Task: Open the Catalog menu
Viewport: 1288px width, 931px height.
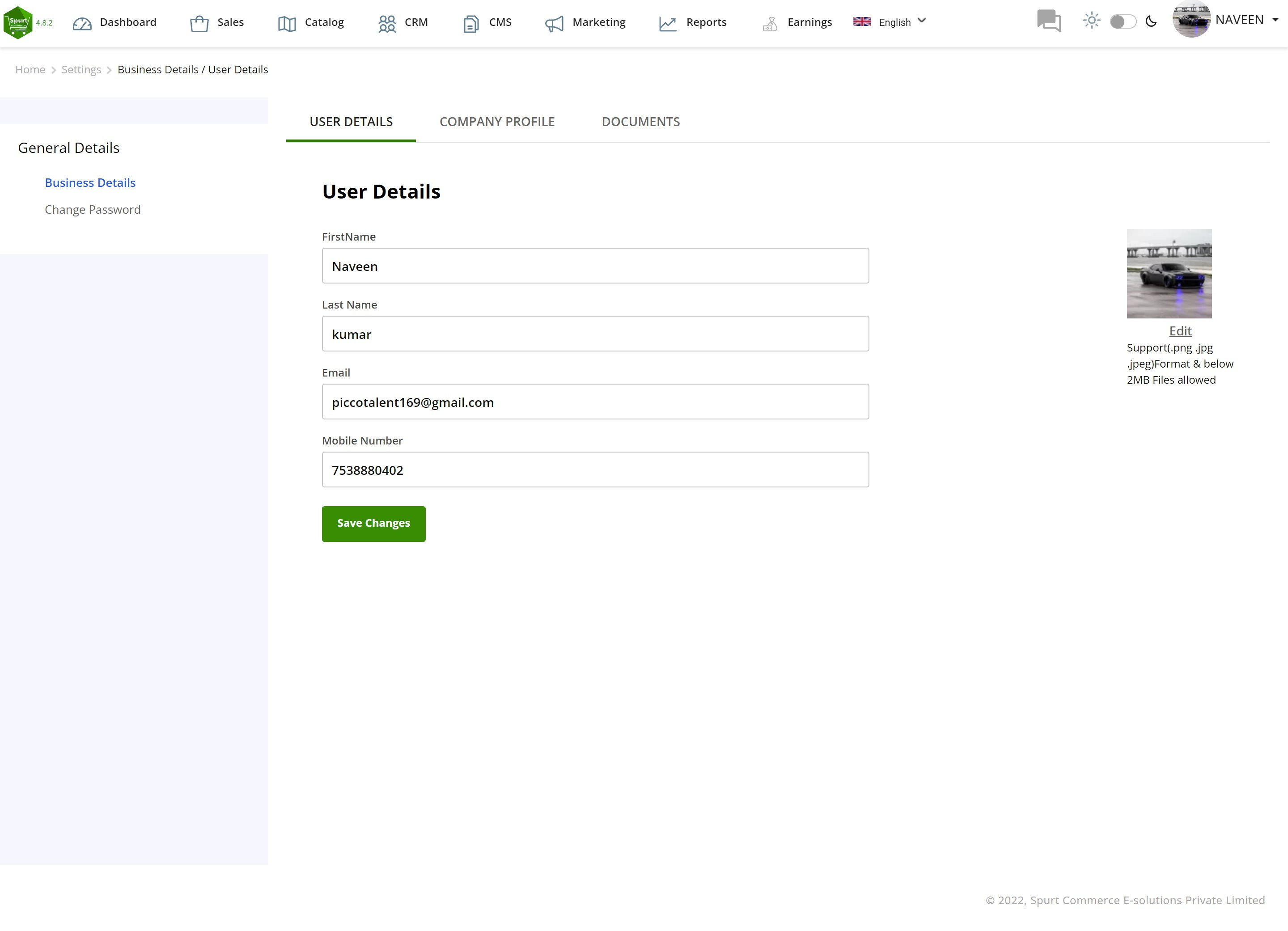Action: (324, 22)
